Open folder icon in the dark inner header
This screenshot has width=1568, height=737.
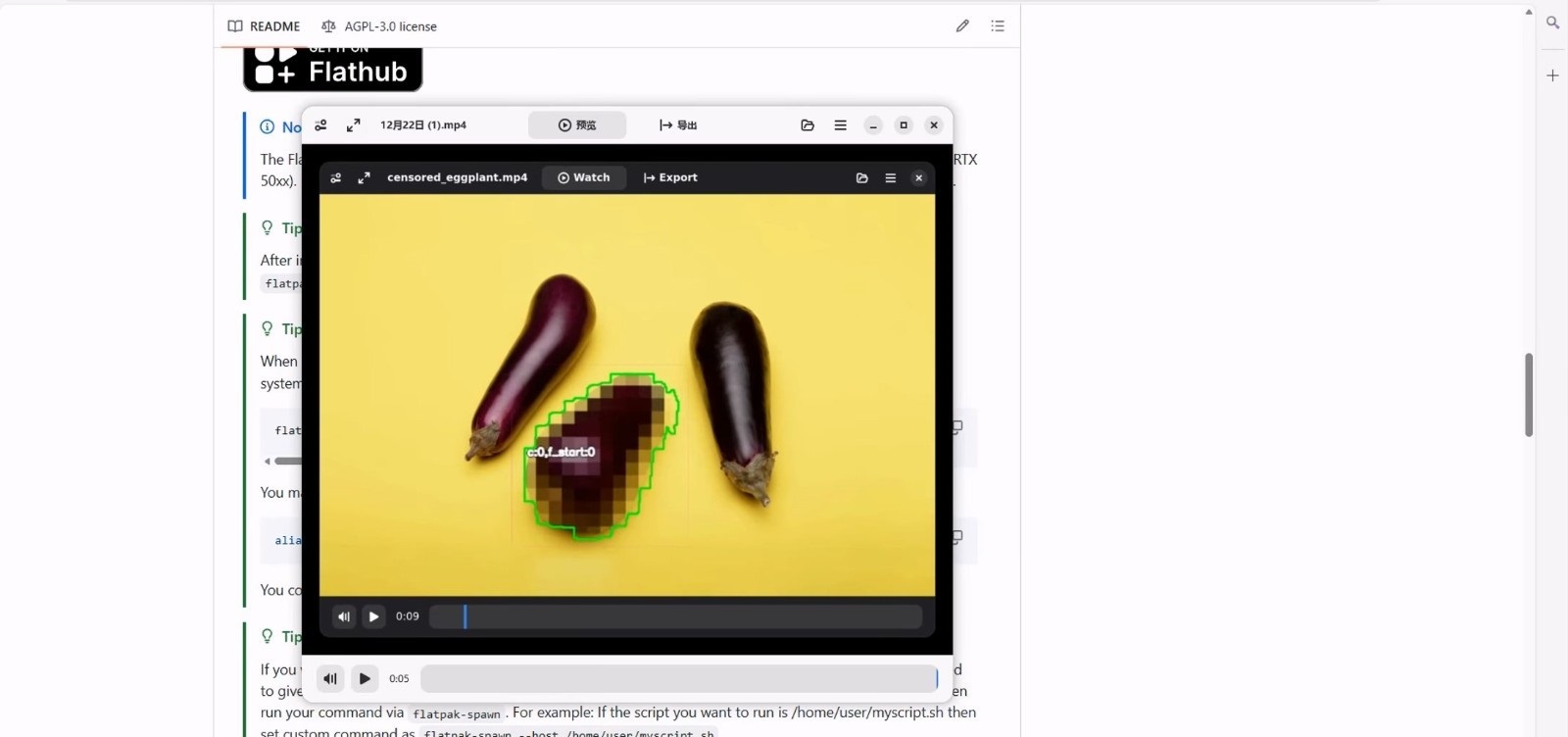862,178
